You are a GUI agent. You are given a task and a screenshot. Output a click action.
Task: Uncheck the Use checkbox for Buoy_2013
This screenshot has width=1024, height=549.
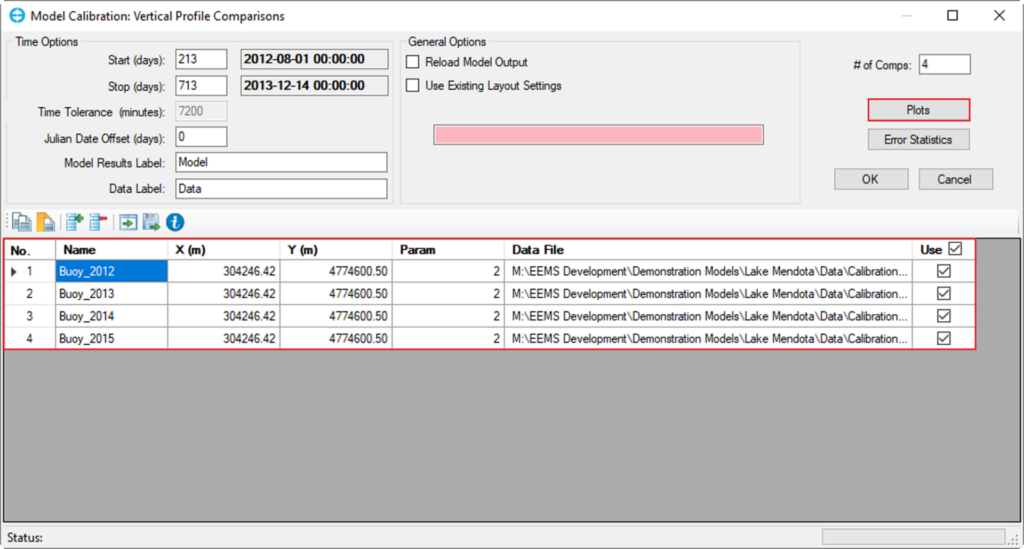[943, 294]
